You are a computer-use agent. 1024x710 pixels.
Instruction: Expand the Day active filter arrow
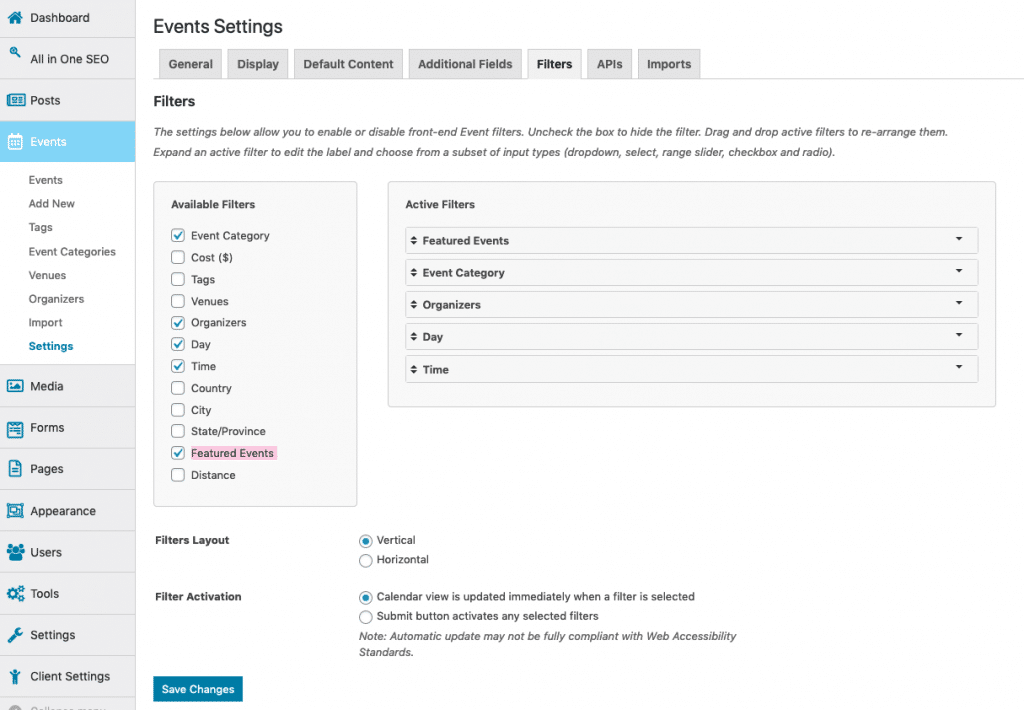point(959,335)
